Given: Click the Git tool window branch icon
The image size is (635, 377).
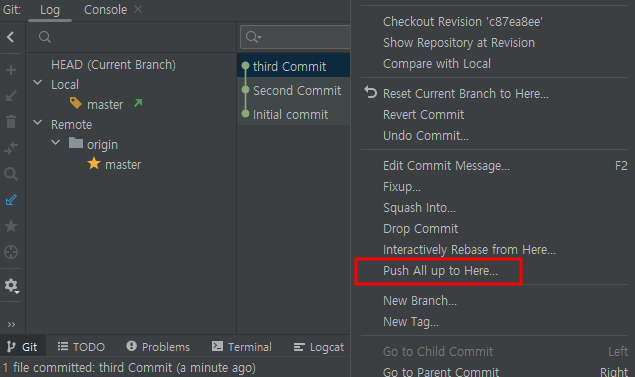Looking at the screenshot, I should point(11,347).
